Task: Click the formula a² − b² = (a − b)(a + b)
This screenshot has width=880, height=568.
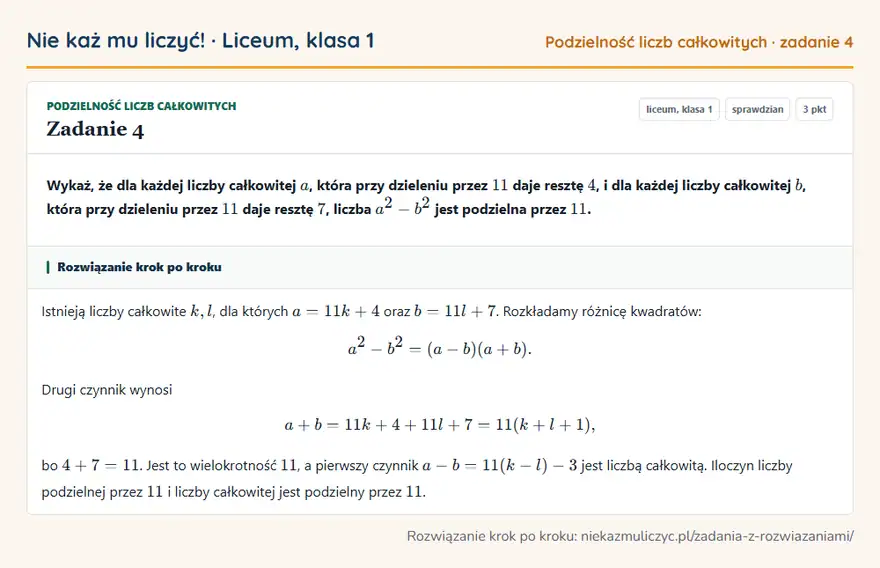Action: pyautogui.click(x=439, y=347)
